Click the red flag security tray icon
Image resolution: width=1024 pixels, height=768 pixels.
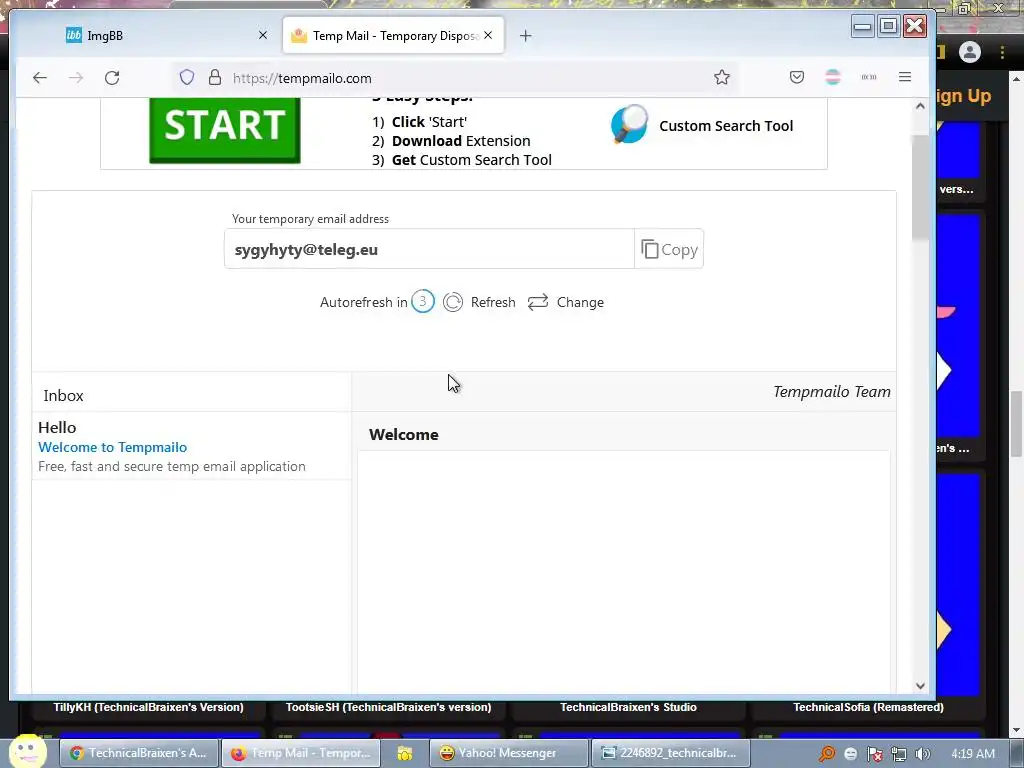[874, 754]
